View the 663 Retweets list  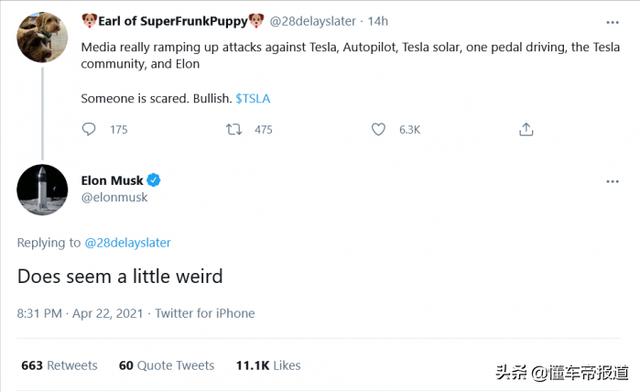(x=59, y=365)
